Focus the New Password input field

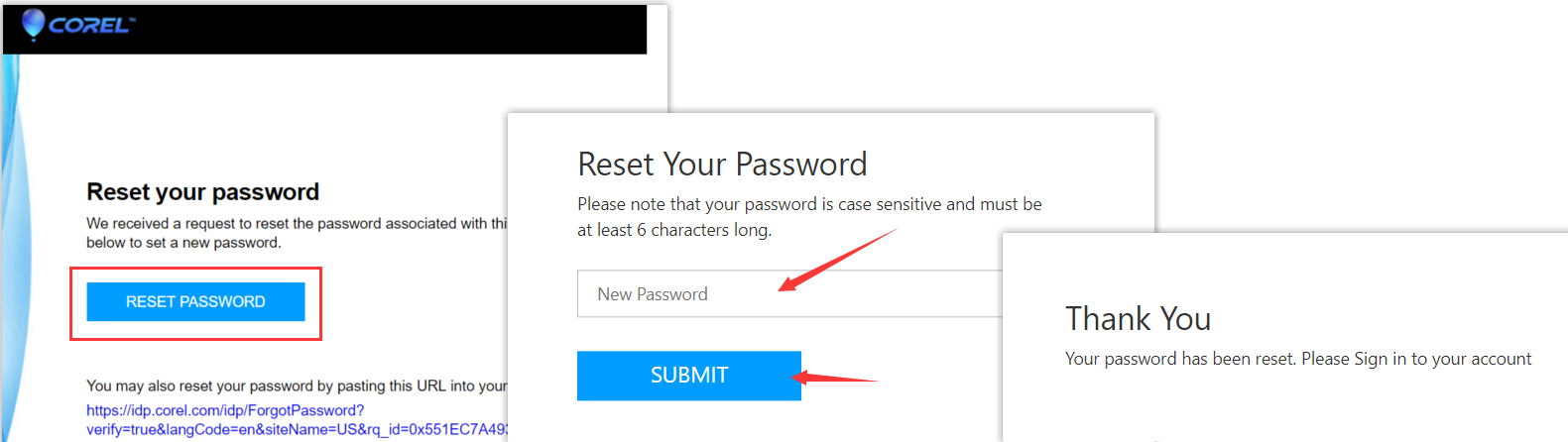[x=788, y=294]
